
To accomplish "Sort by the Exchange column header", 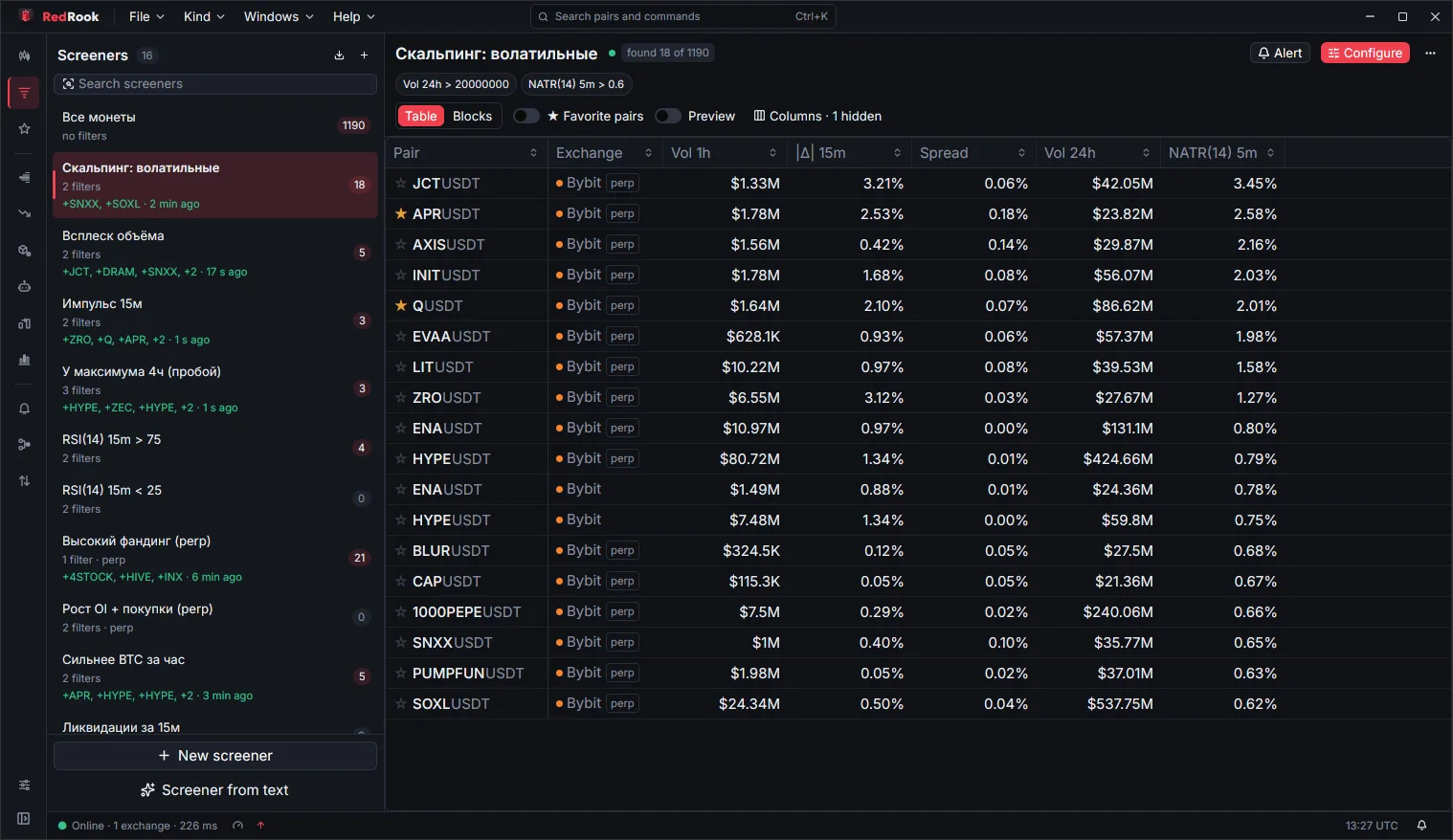I will 604,153.
